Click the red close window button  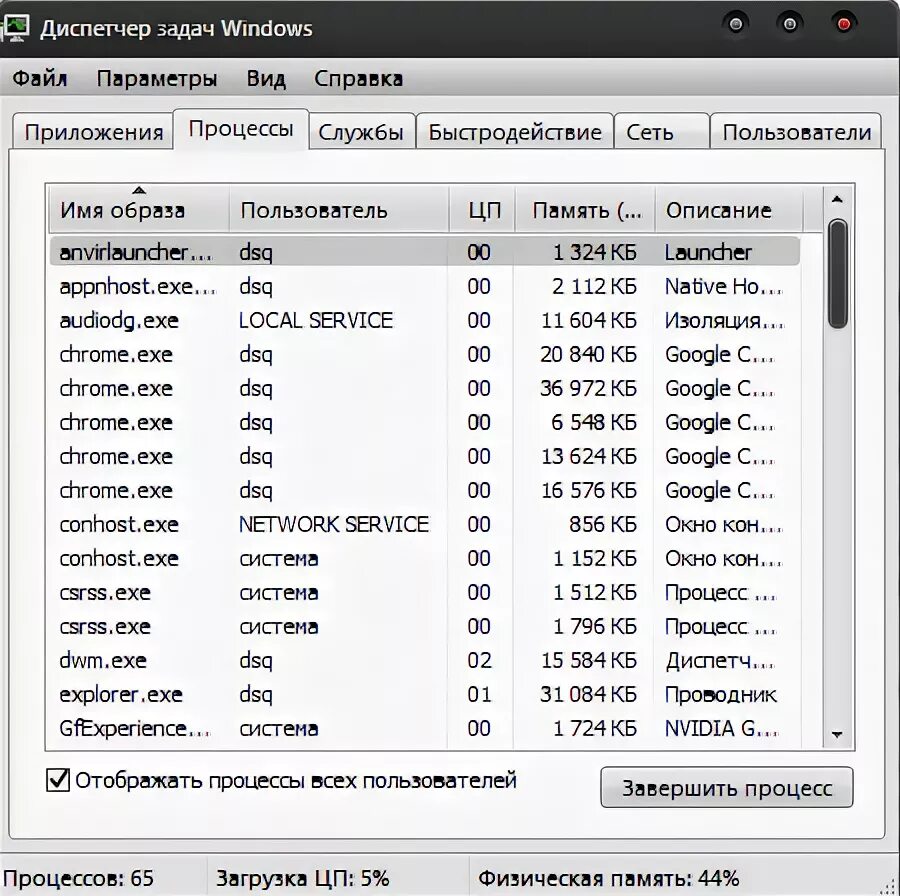pyautogui.click(x=844, y=24)
